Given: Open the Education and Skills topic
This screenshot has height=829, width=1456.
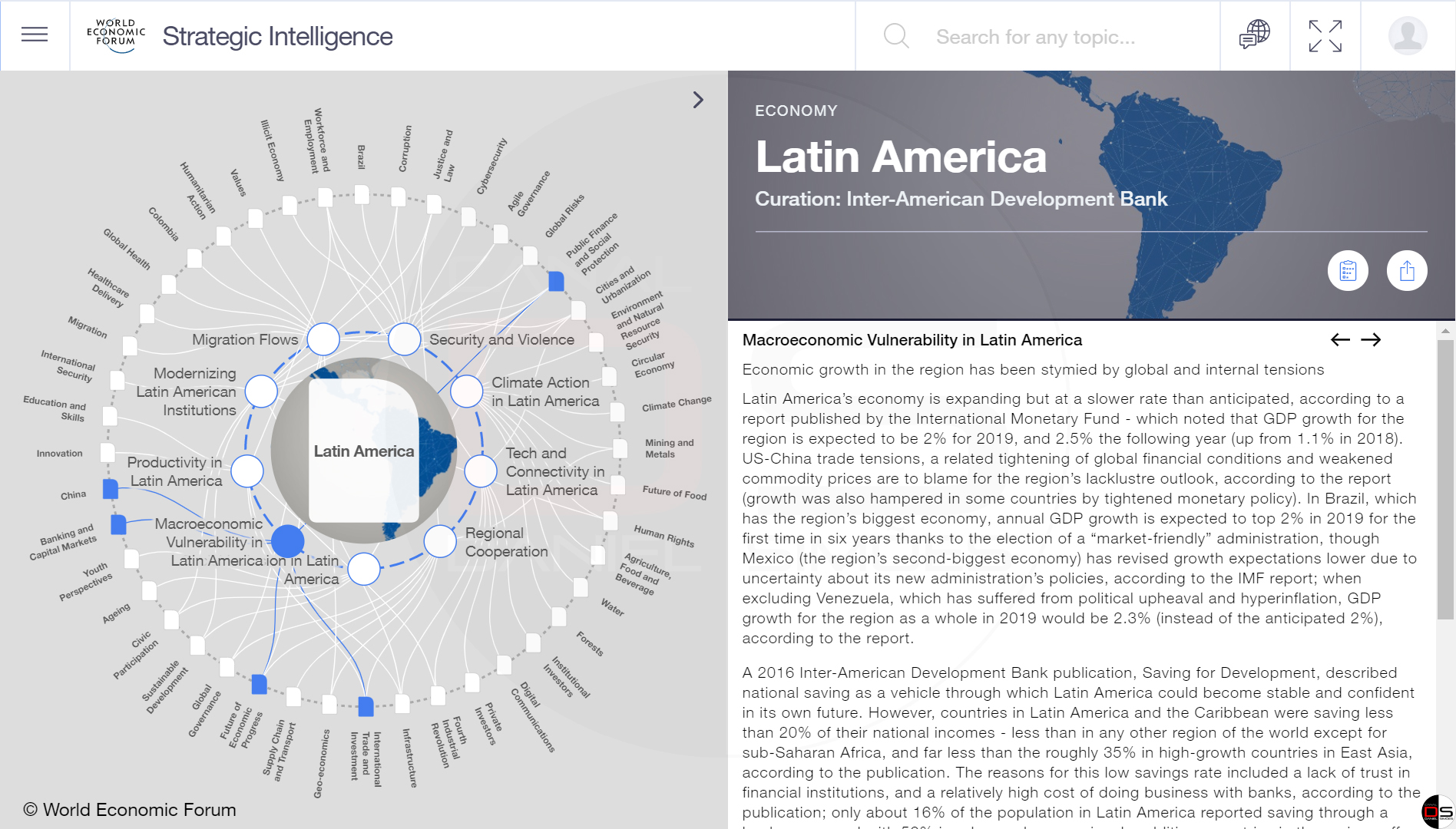Looking at the screenshot, I should pyautogui.click(x=55, y=408).
